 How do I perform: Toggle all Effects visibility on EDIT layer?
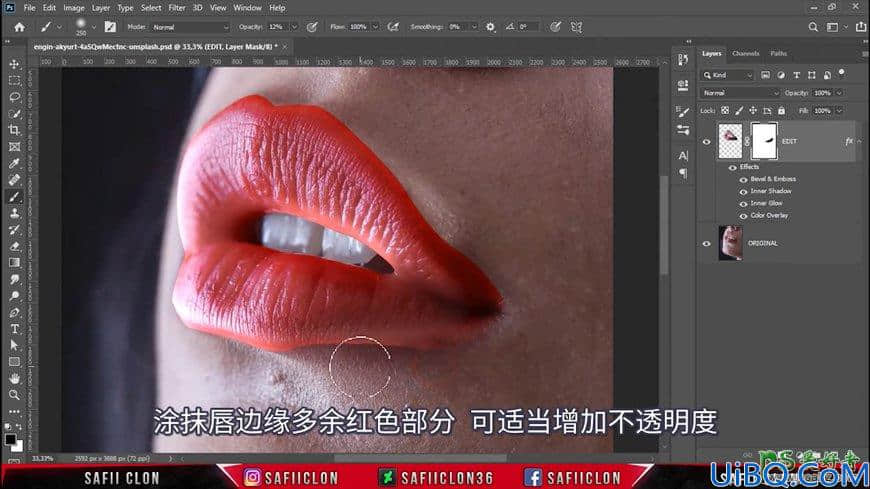(732, 167)
